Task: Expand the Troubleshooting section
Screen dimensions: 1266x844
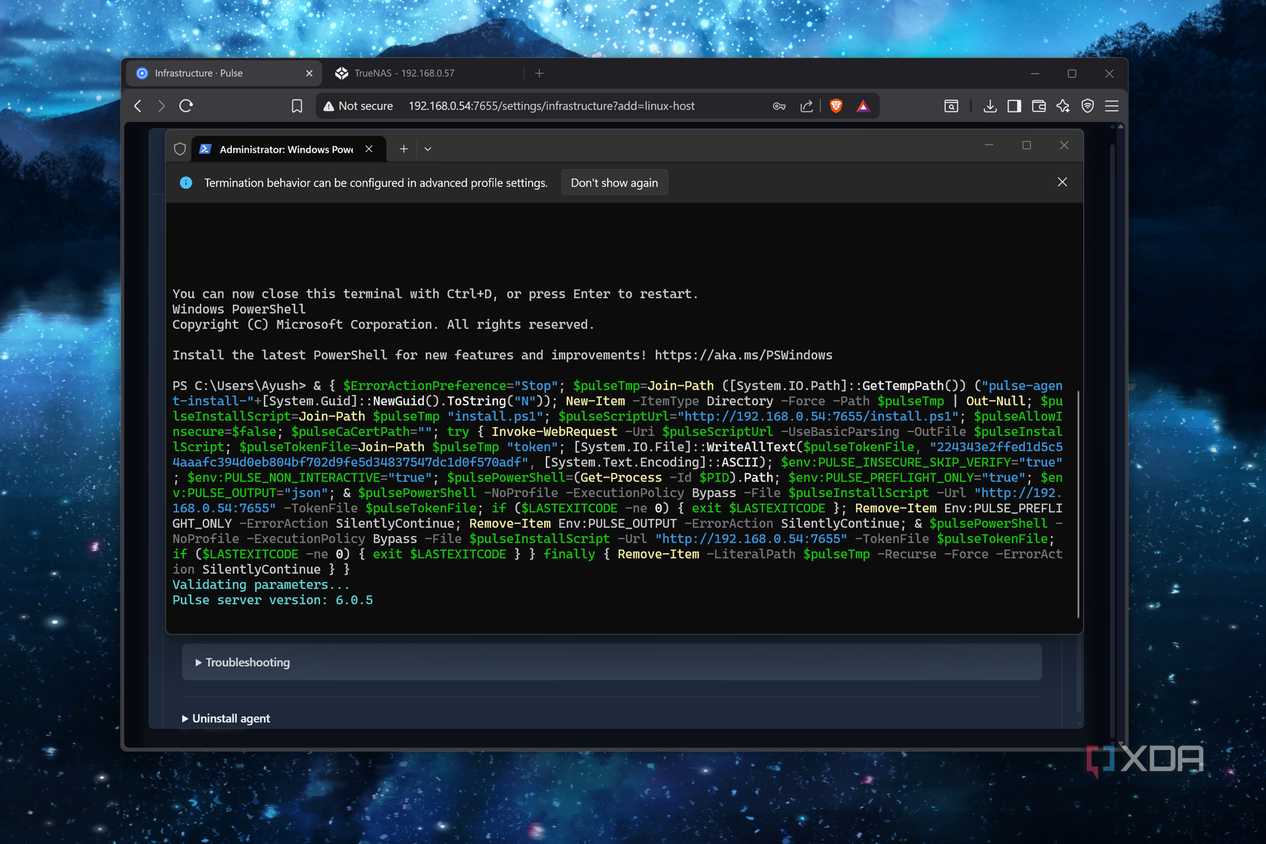Action: (612, 662)
